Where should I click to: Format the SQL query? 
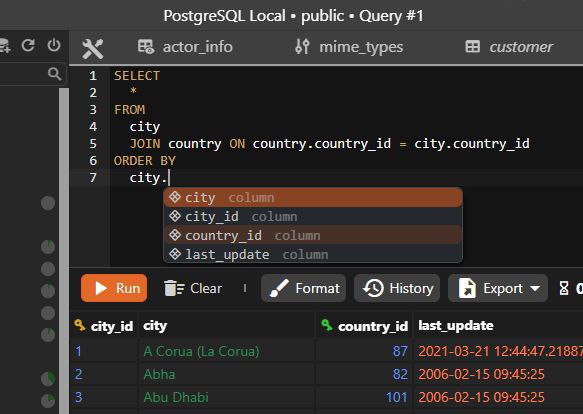click(303, 288)
